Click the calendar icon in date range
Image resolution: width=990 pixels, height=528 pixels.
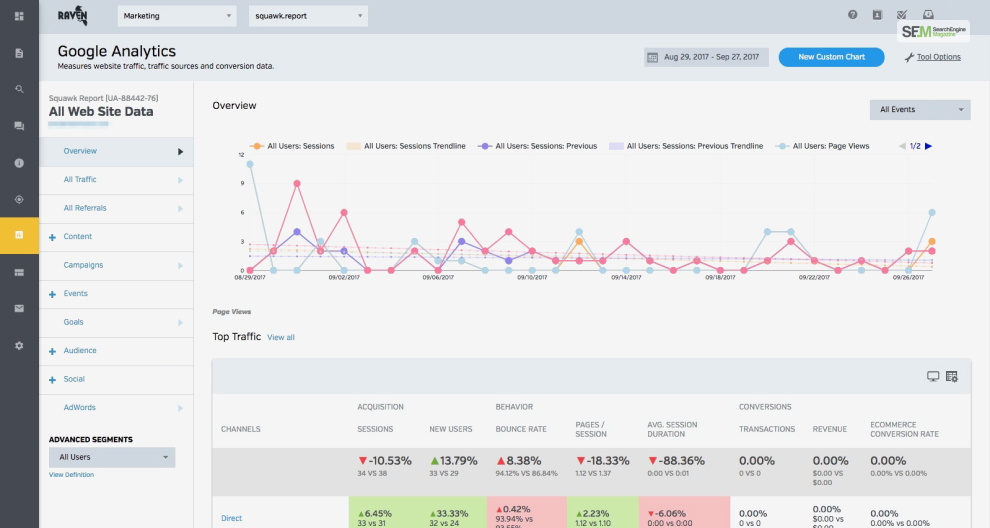652,57
